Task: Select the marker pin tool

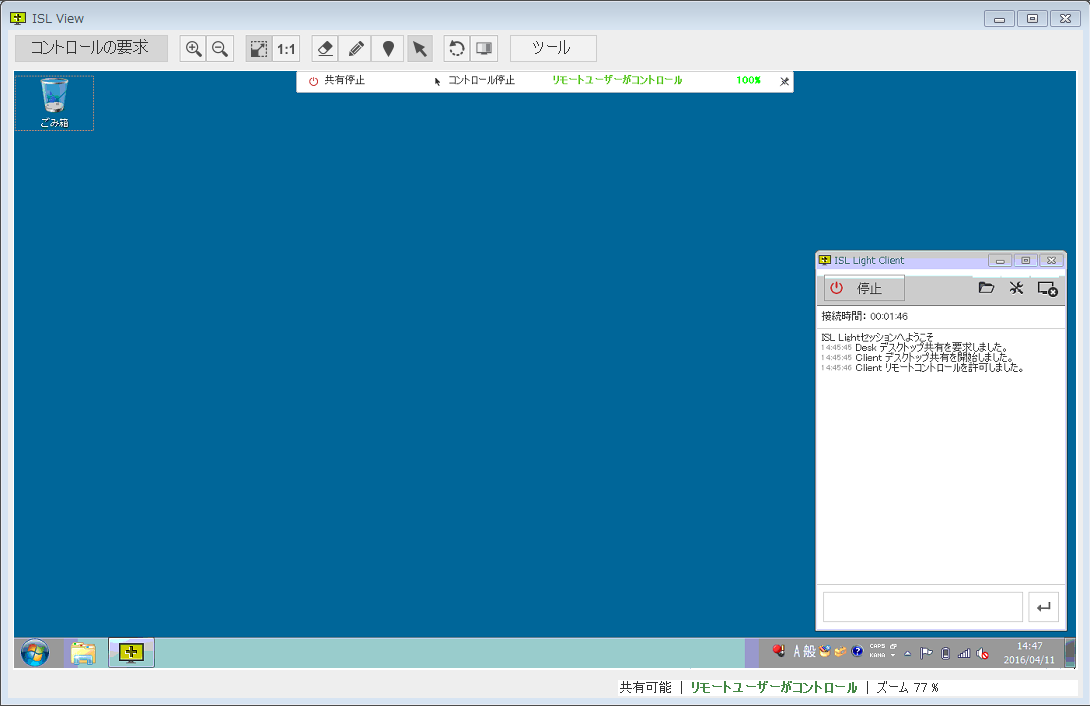Action: point(388,48)
